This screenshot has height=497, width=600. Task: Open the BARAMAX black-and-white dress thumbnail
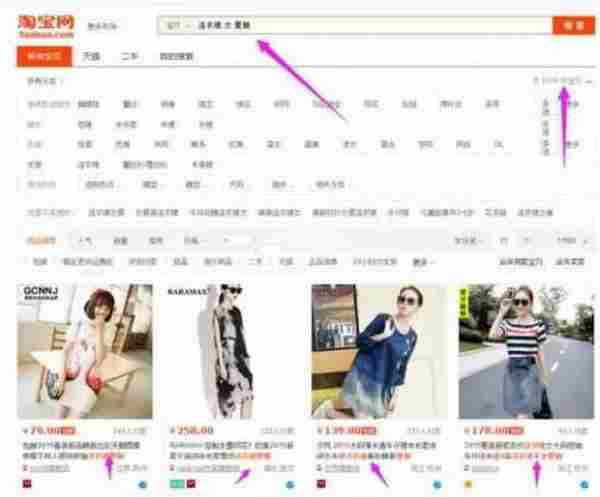click(232, 351)
